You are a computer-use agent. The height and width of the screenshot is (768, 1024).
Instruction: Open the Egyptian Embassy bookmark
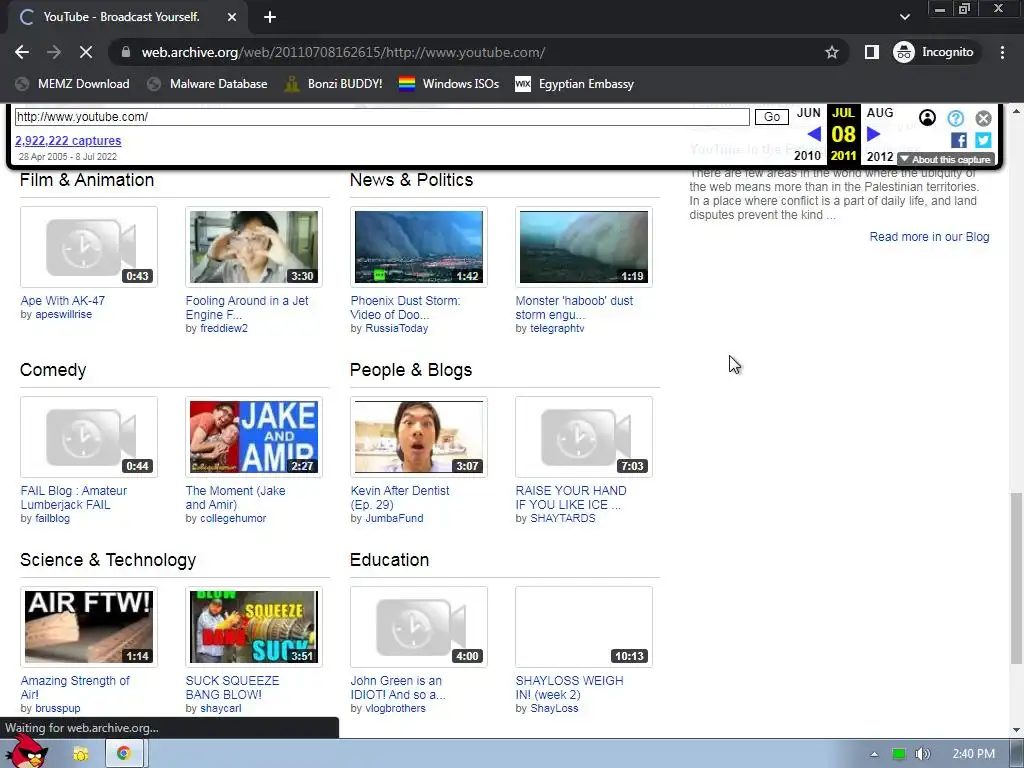pyautogui.click(x=575, y=84)
